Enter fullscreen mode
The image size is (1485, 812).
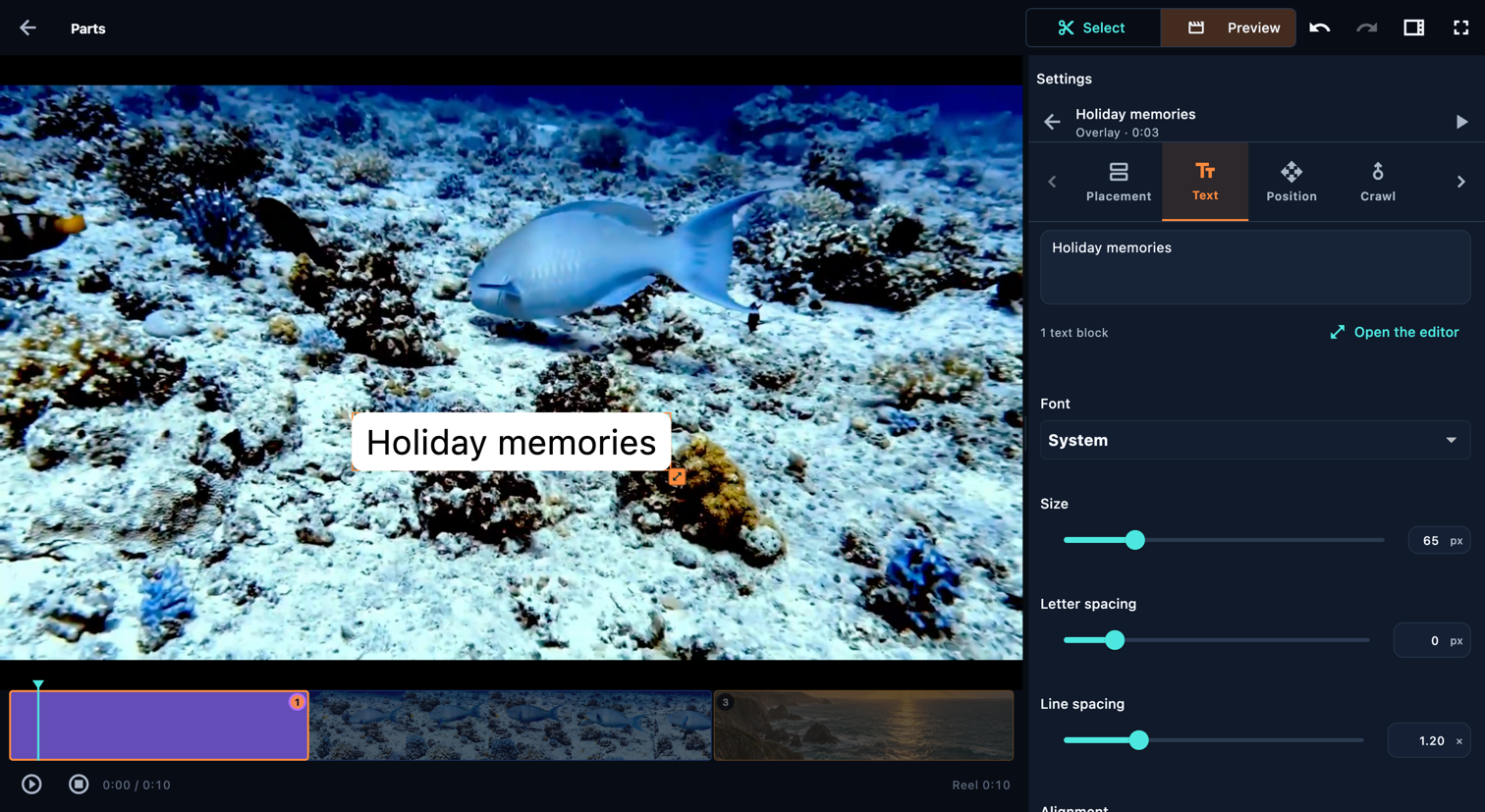(1460, 27)
